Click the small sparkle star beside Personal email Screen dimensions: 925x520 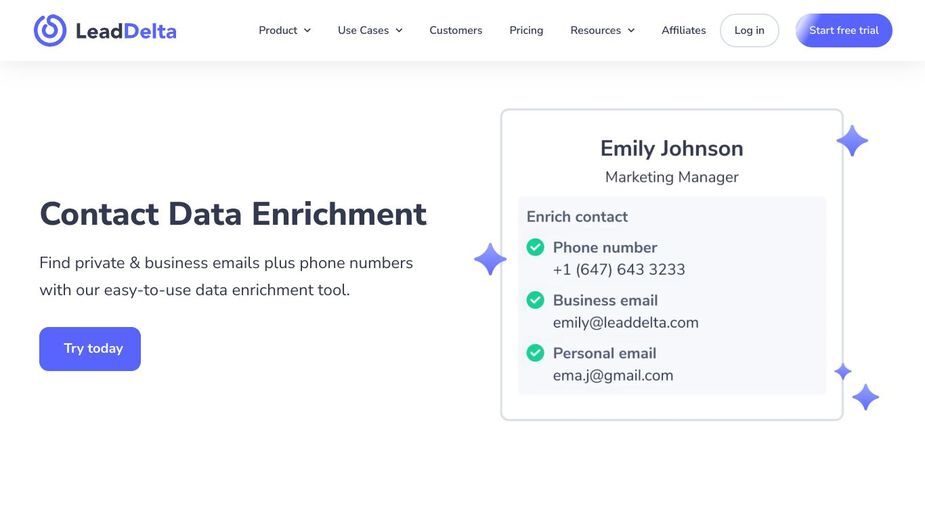[x=842, y=372]
